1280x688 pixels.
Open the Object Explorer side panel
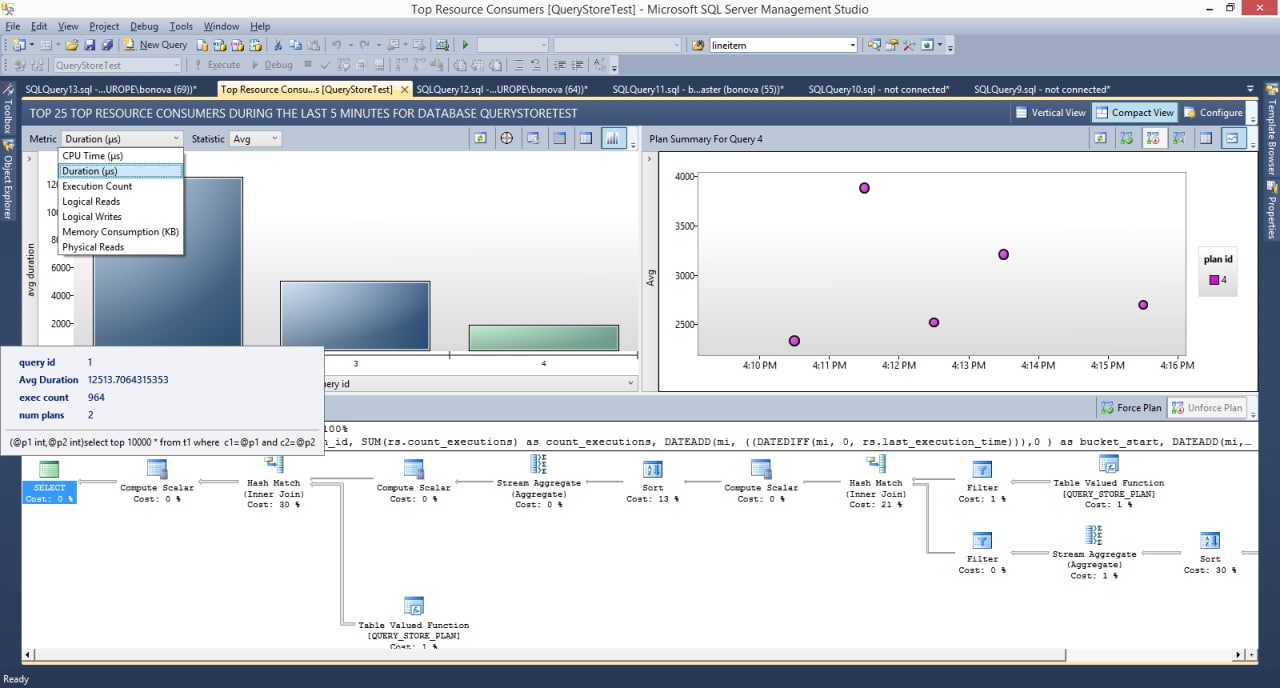point(9,180)
